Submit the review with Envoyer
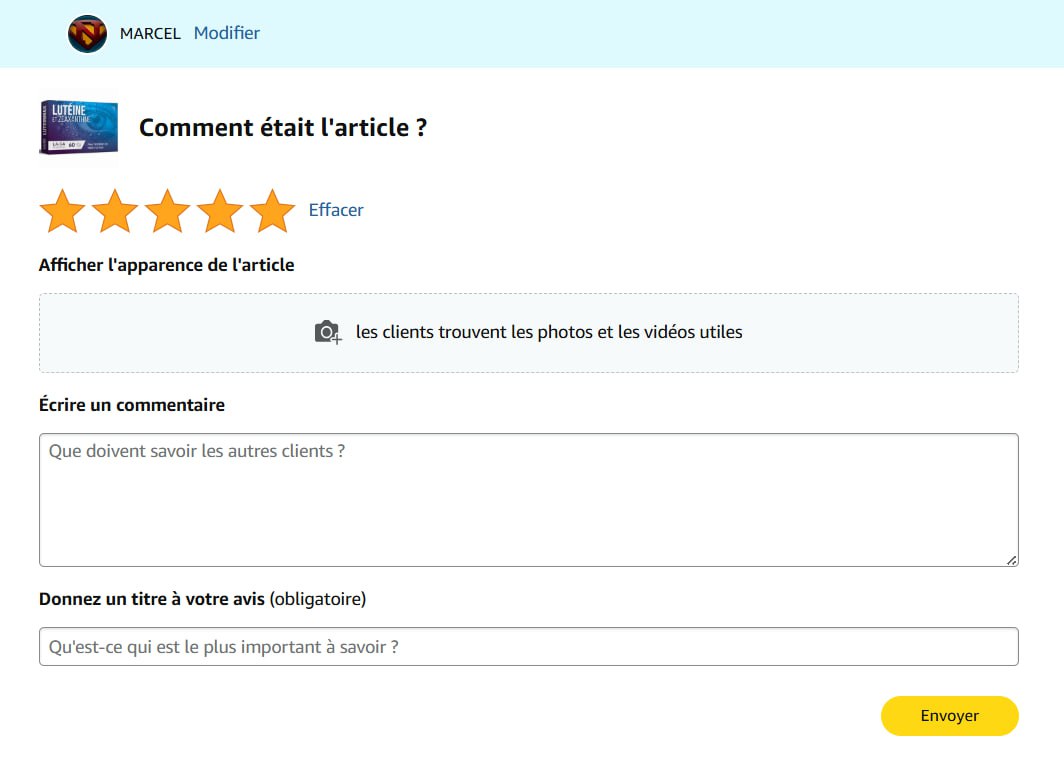This screenshot has height=780, width=1064. pos(949,716)
